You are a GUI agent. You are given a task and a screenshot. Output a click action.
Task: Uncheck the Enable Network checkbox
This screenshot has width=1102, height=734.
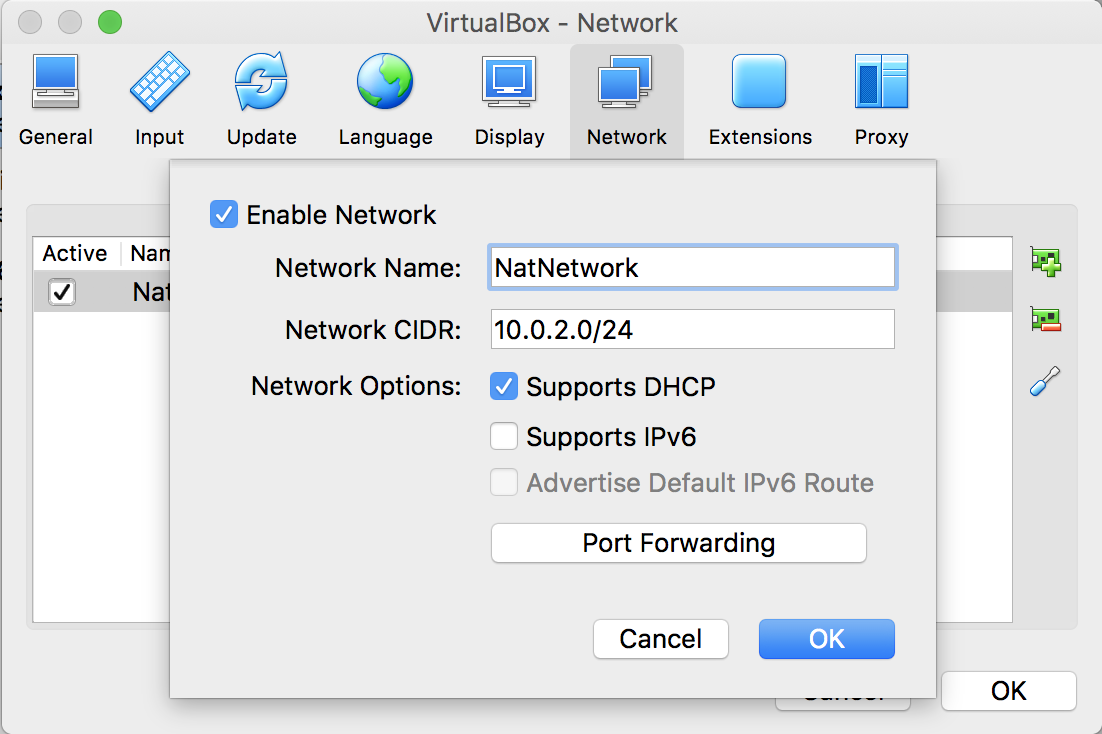223,214
